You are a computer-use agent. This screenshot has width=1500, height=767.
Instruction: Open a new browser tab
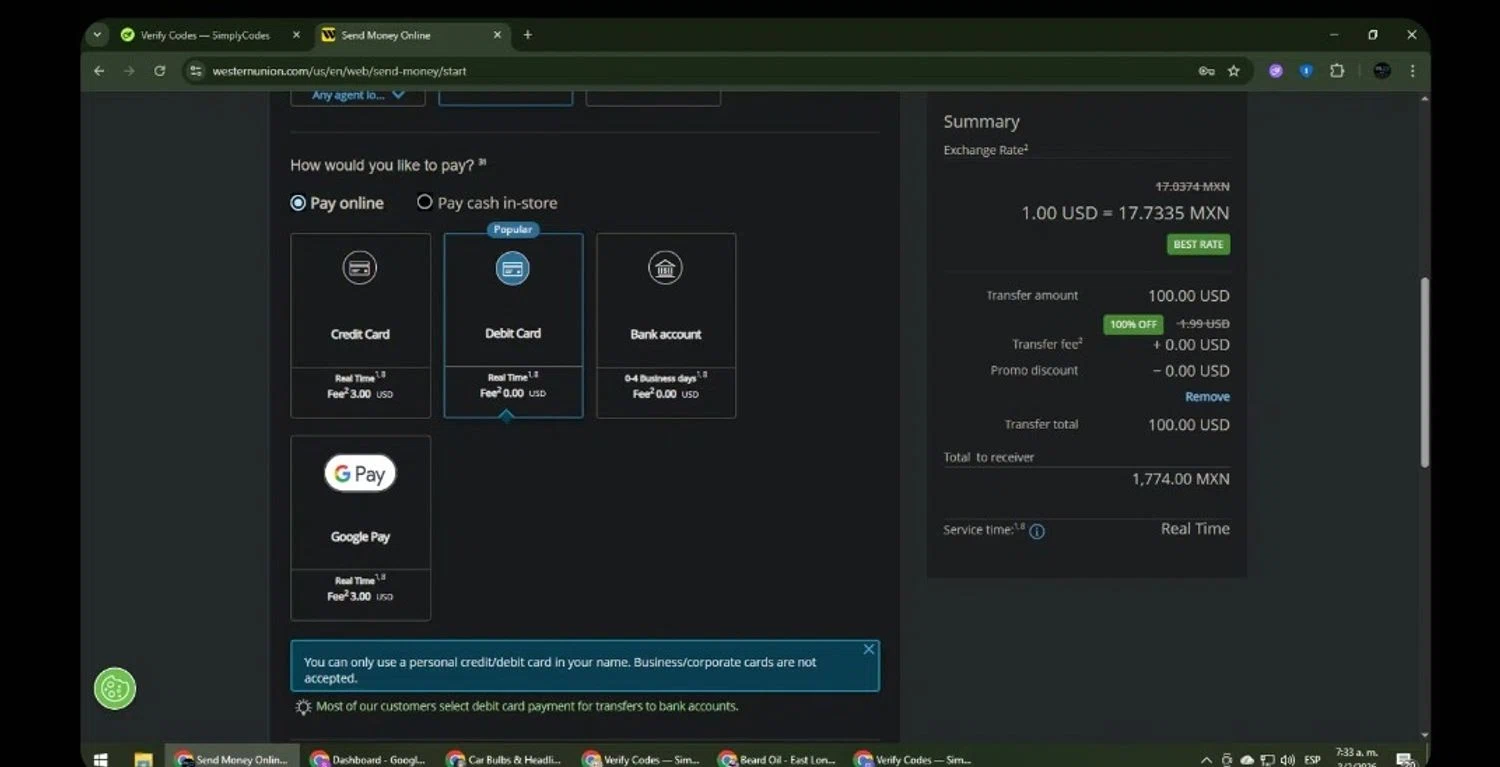528,35
